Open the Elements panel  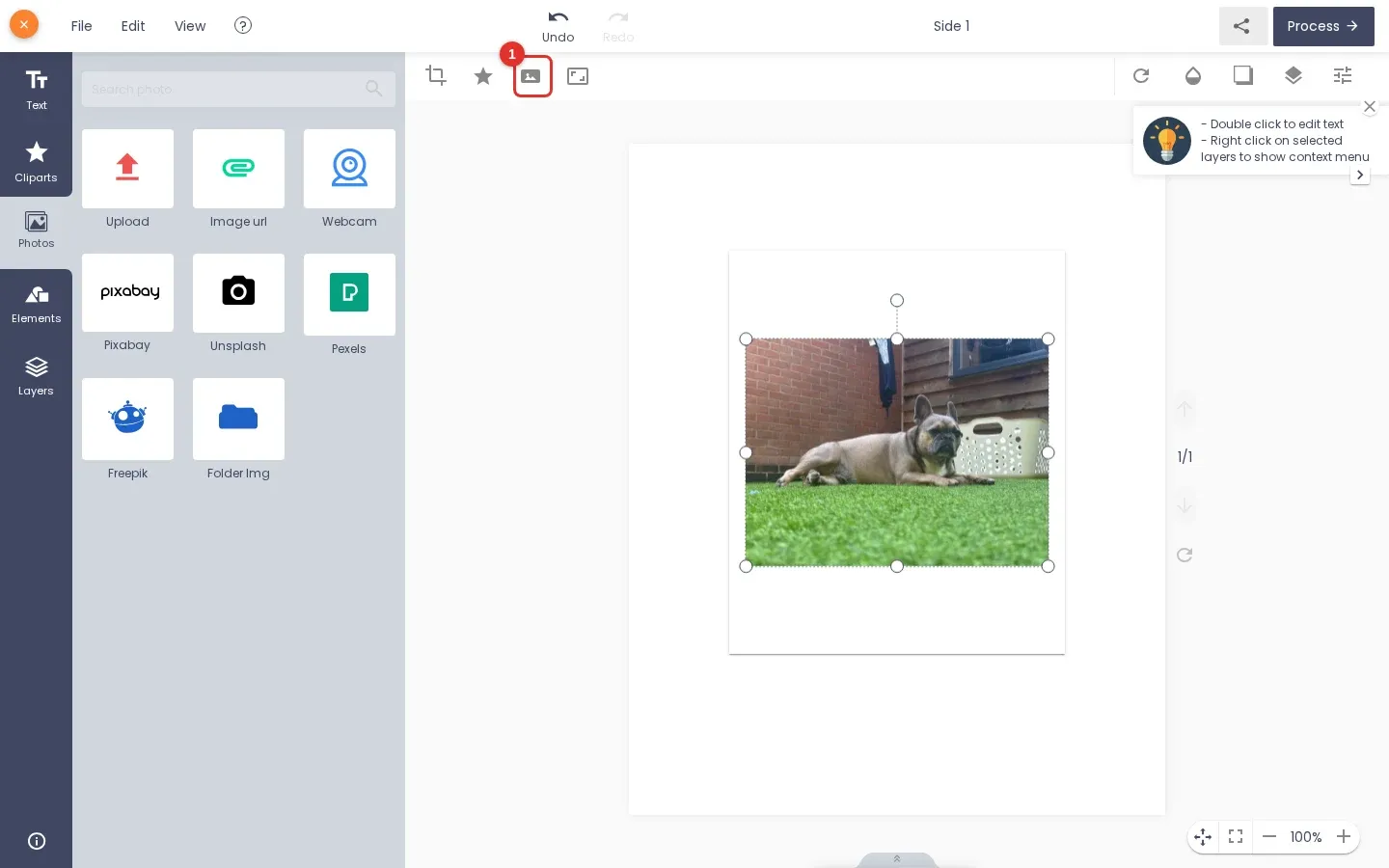[x=36, y=305]
